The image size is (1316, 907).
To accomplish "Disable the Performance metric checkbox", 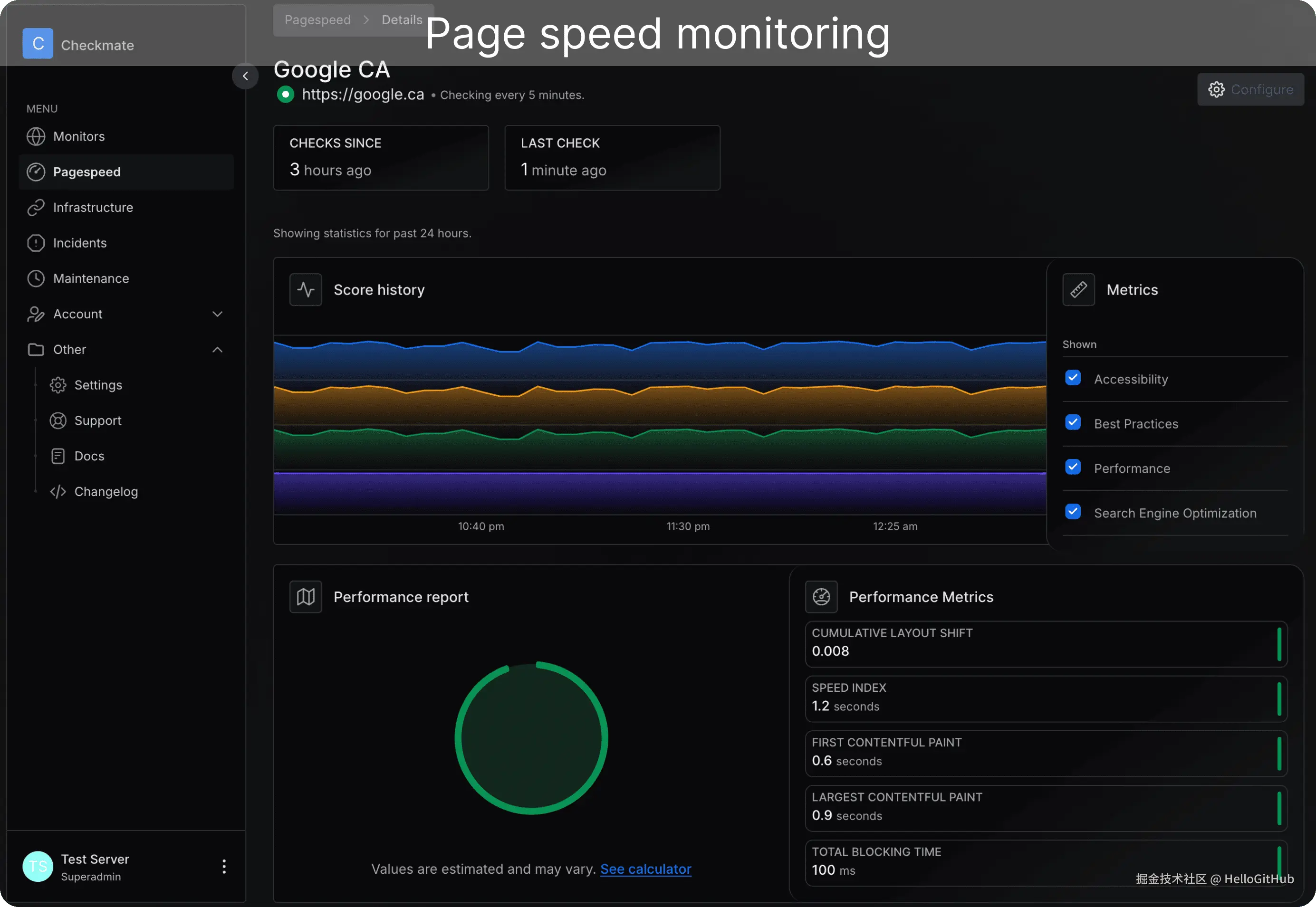I will point(1073,467).
